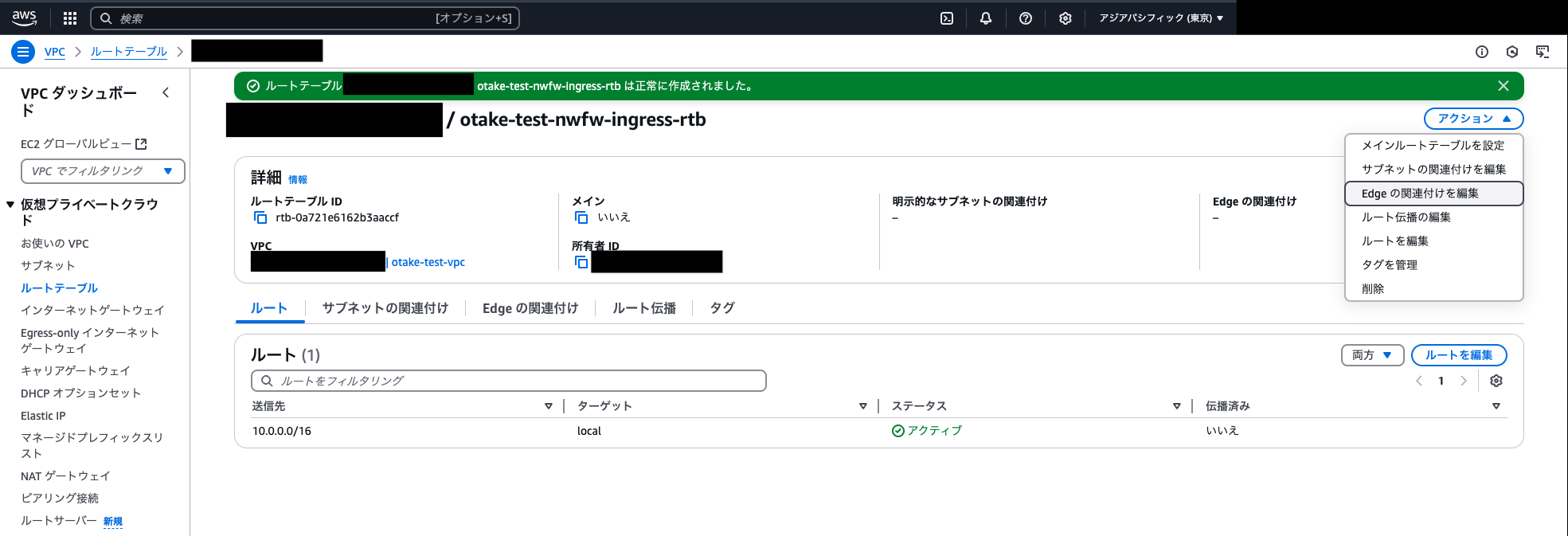The width and height of the screenshot is (1568, 536).
Task: Select ルートを編集 in the actions menu
Action: (x=1433, y=241)
